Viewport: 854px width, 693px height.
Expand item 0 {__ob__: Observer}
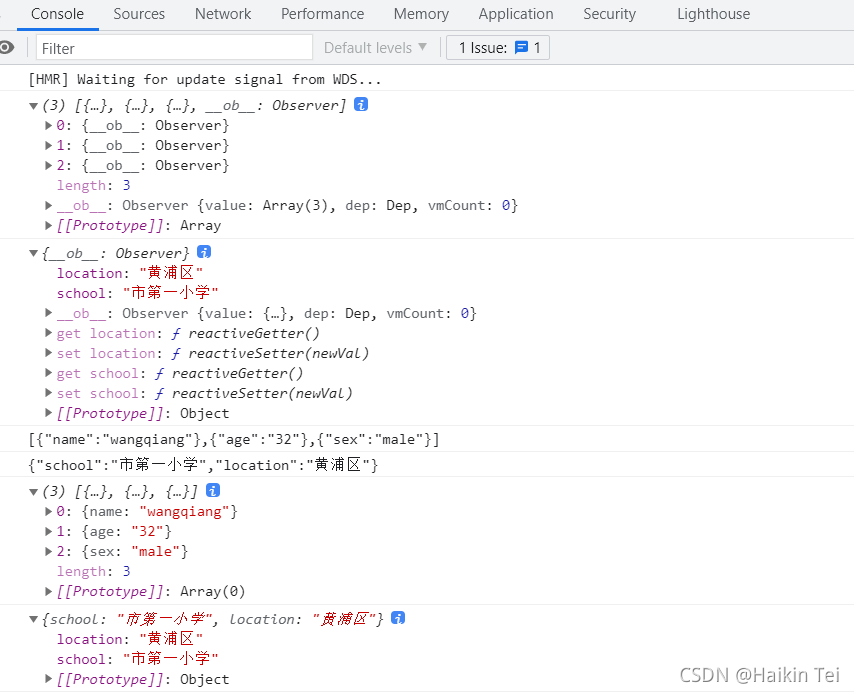(x=48, y=125)
